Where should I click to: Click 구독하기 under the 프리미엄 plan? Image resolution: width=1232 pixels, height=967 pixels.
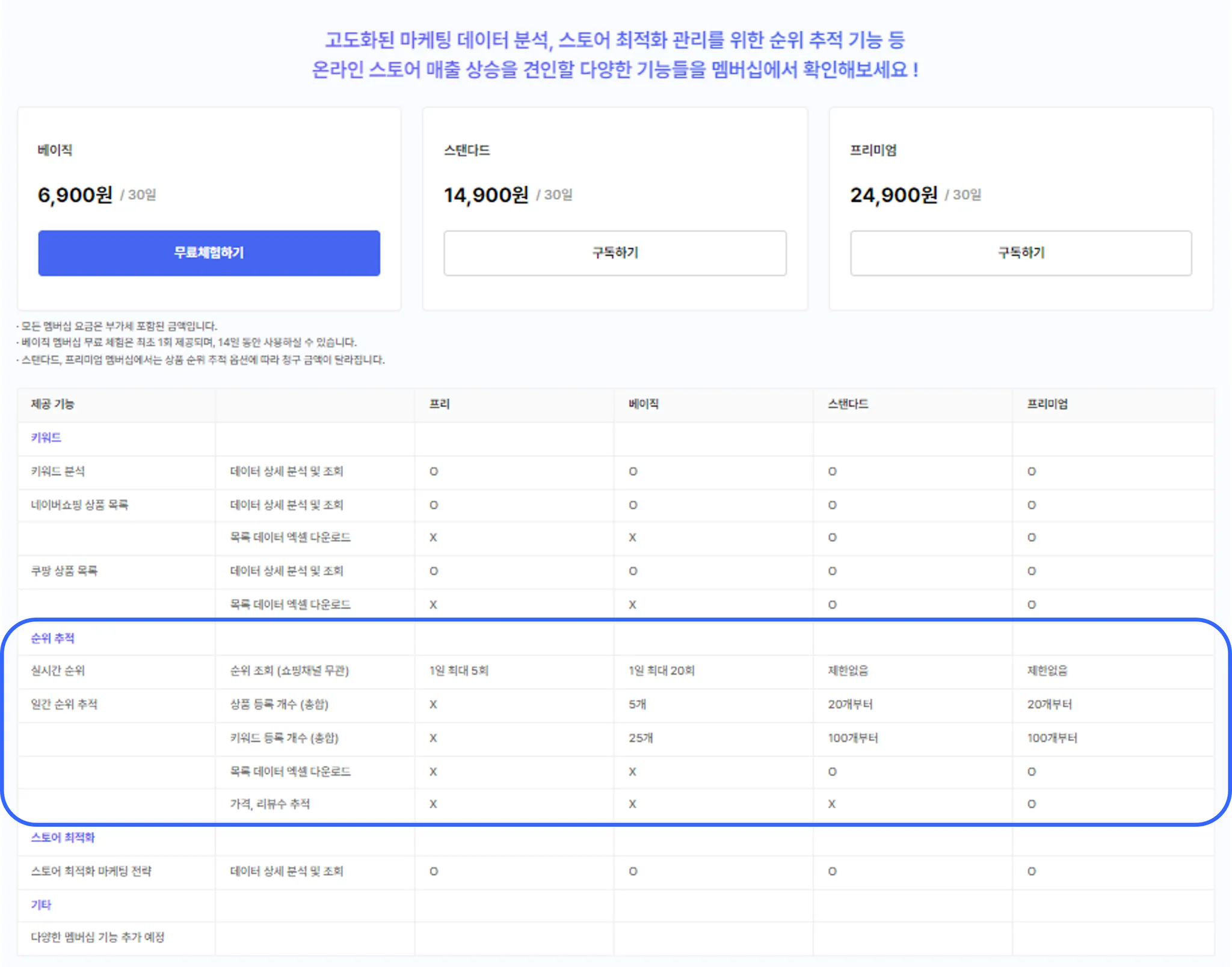point(1021,253)
